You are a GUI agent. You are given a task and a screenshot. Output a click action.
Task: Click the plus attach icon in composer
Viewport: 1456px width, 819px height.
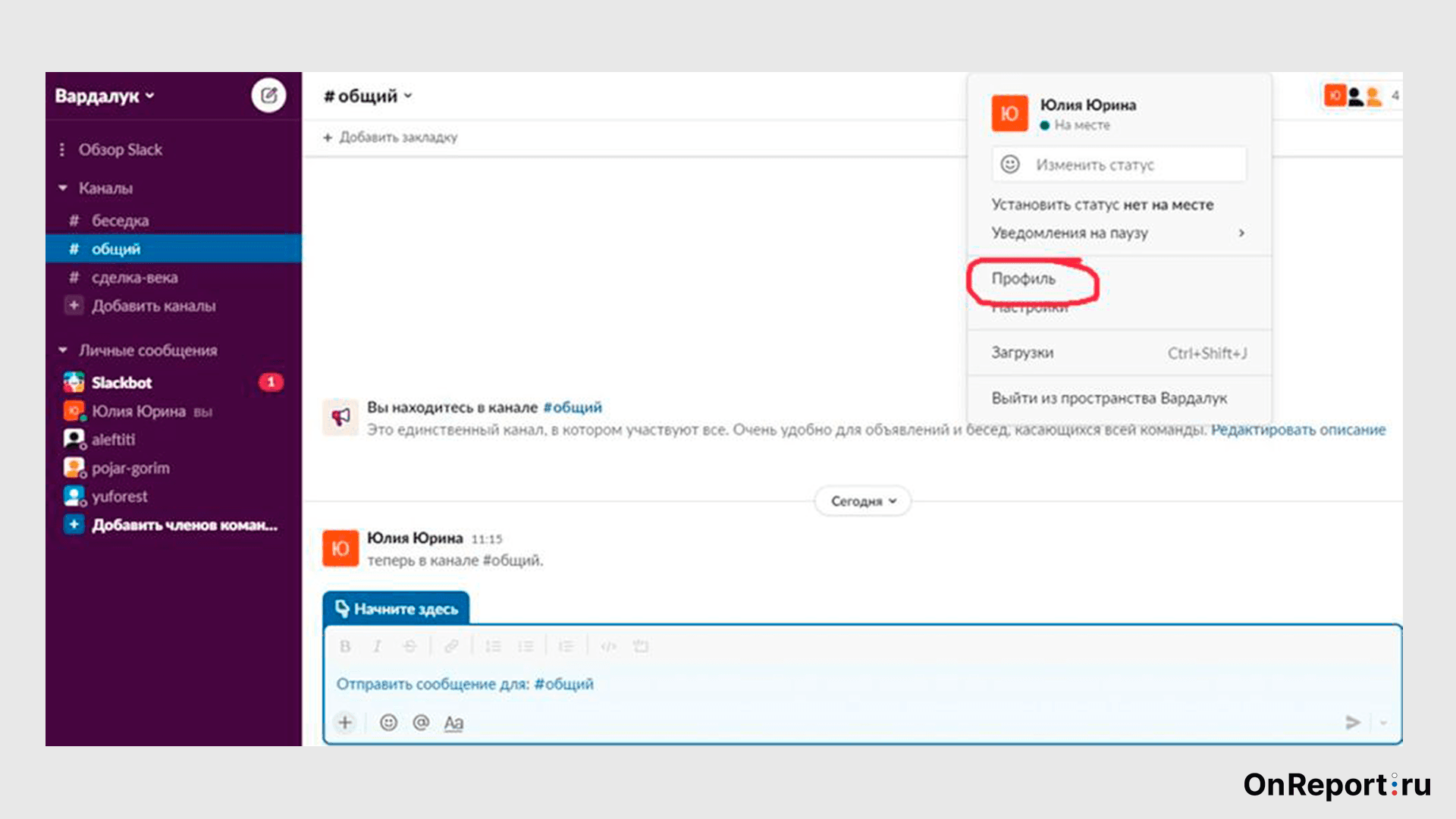tap(345, 723)
